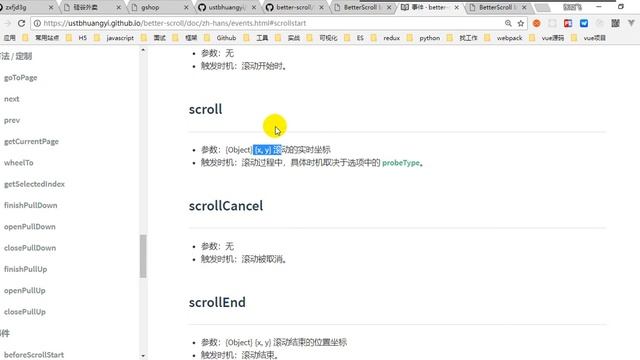View site information icon in address bar

(37, 23)
